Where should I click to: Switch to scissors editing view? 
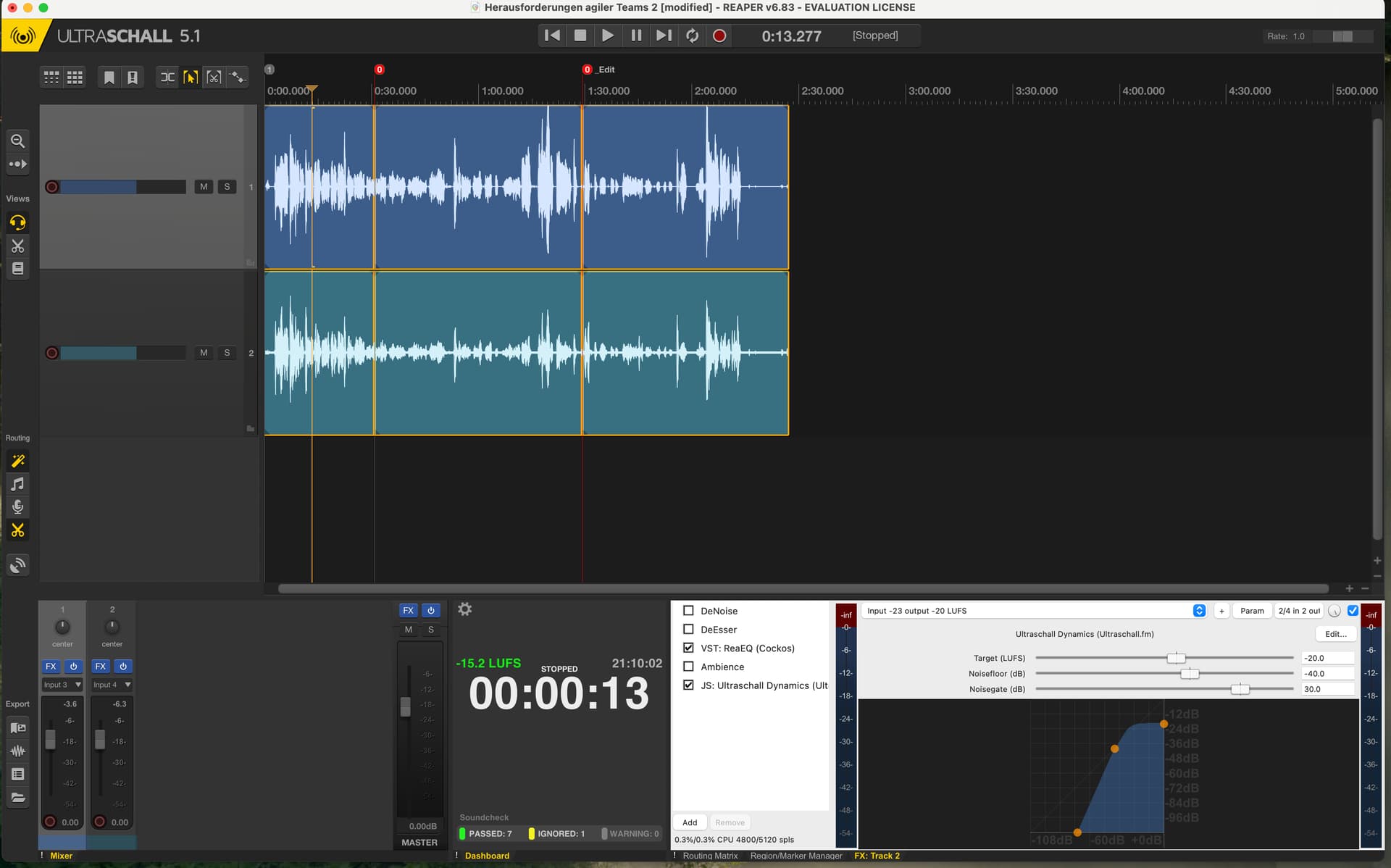click(x=18, y=246)
